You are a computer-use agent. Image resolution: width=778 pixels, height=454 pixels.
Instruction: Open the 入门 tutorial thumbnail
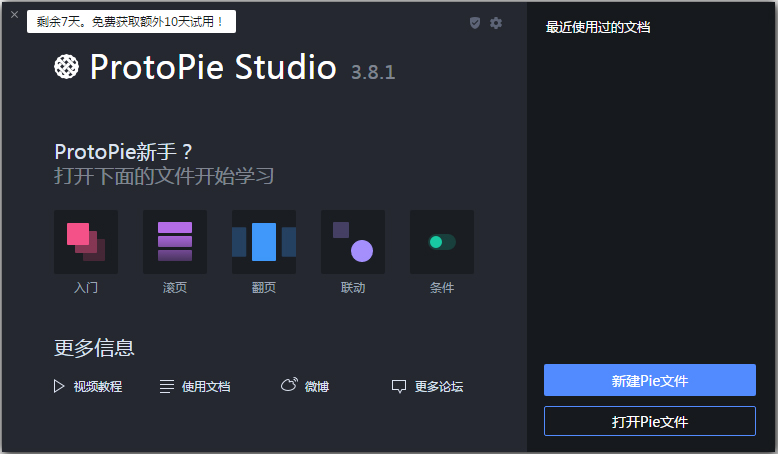tap(86, 242)
